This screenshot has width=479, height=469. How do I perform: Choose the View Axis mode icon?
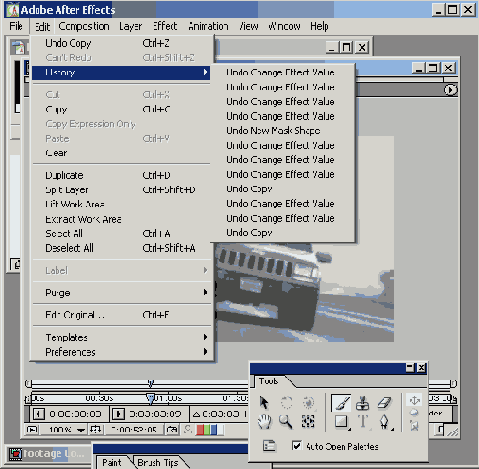414,426
